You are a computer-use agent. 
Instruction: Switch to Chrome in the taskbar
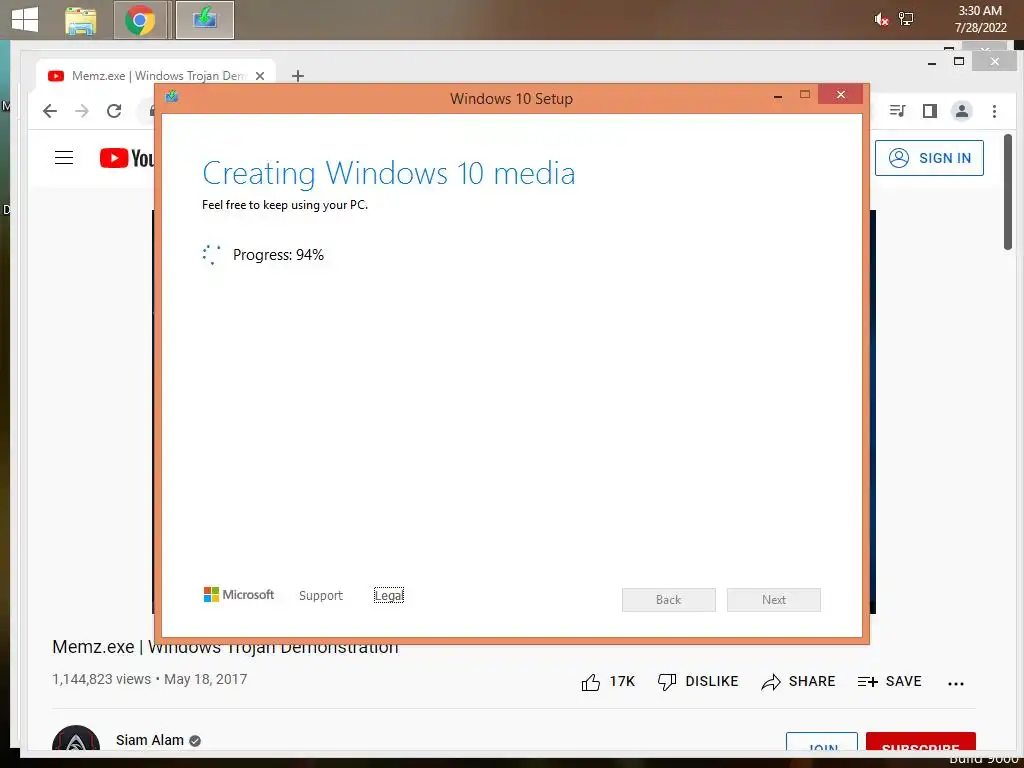(x=140, y=20)
